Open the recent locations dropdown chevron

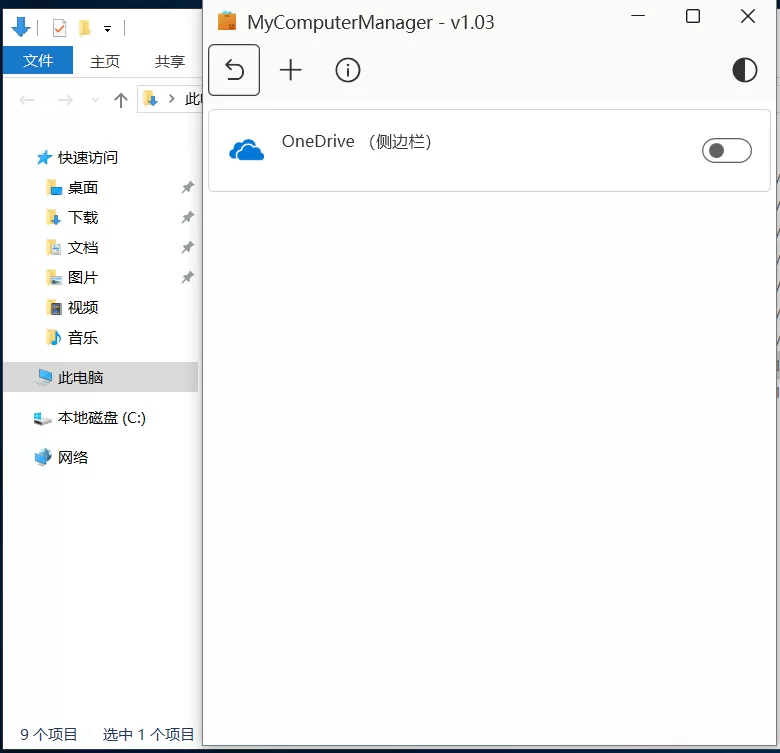point(95,100)
